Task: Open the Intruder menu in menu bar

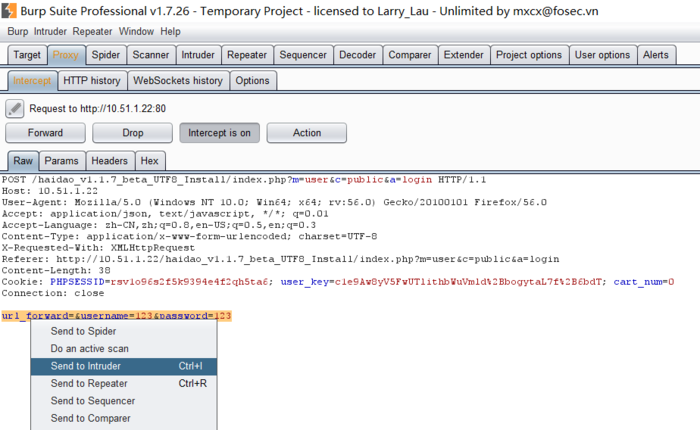Action: point(50,32)
